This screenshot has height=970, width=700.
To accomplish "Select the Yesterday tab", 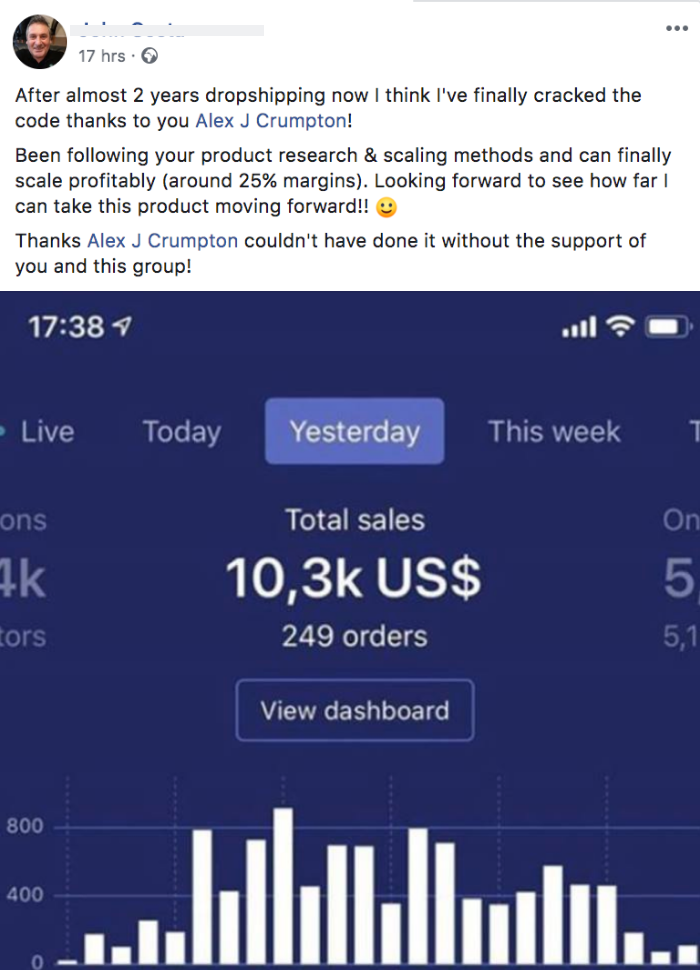I will (354, 431).
